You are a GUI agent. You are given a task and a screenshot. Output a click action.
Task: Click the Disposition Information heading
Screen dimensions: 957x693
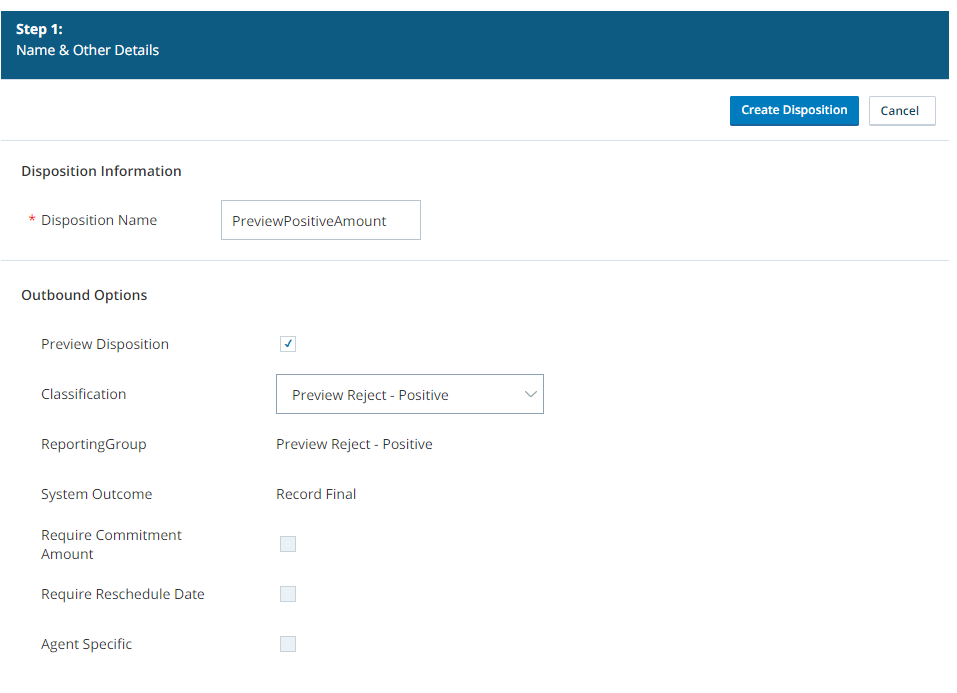[101, 171]
